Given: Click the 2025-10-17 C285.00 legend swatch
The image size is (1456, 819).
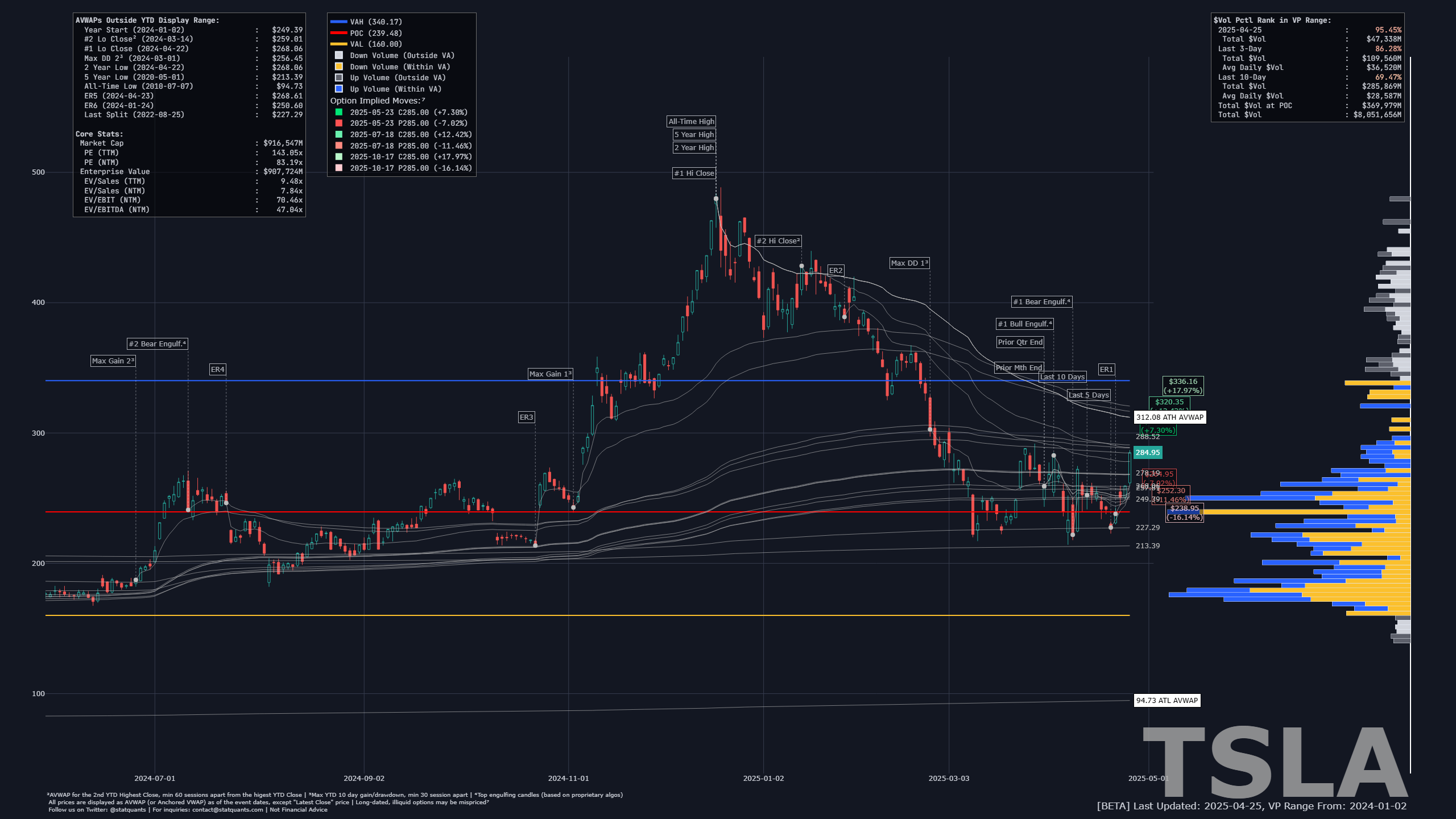Looking at the screenshot, I should (339, 156).
